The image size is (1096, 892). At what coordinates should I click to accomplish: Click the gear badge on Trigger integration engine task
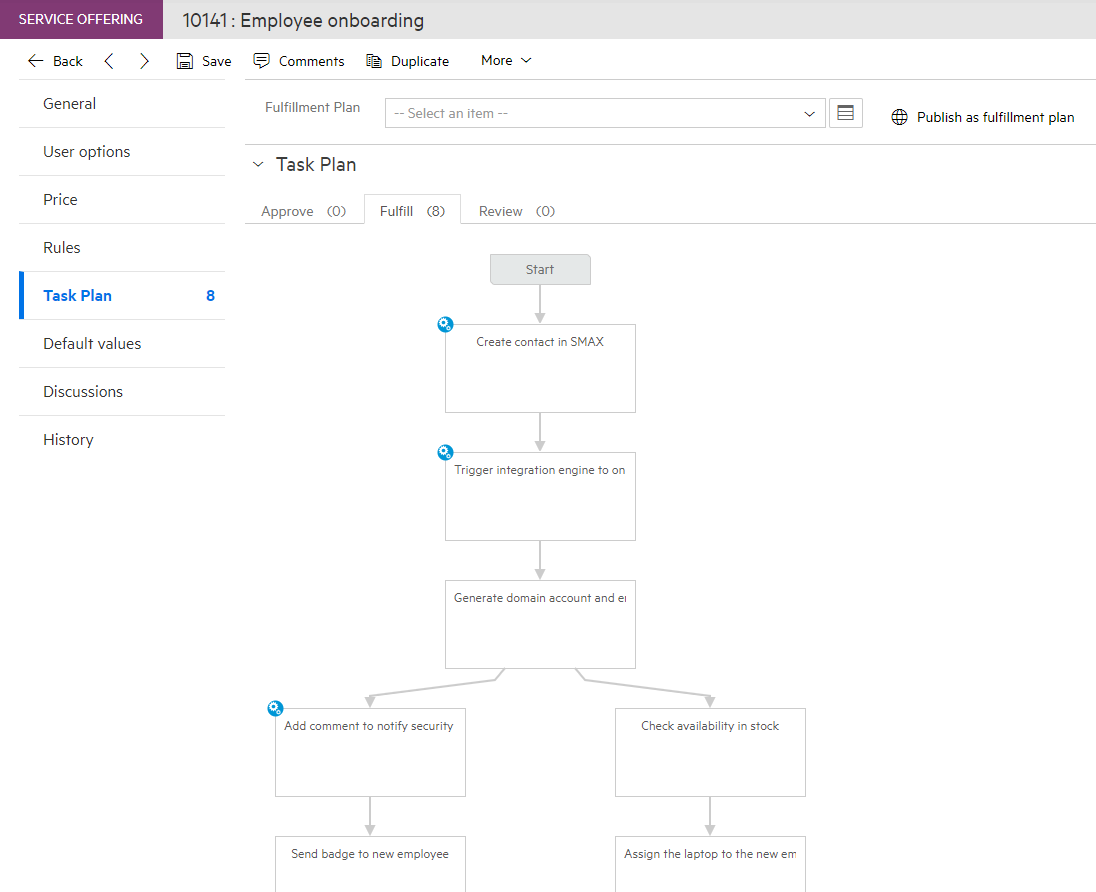pyautogui.click(x=445, y=452)
